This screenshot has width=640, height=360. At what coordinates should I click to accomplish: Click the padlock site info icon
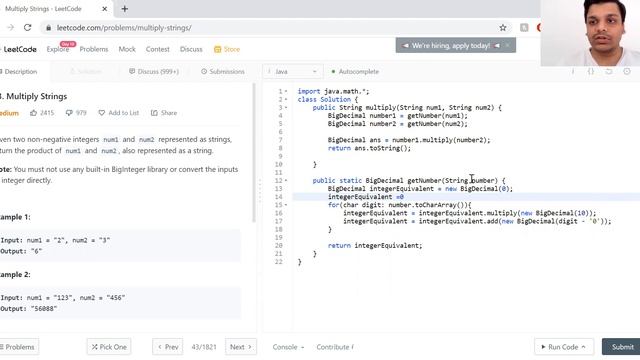[x=49, y=28]
